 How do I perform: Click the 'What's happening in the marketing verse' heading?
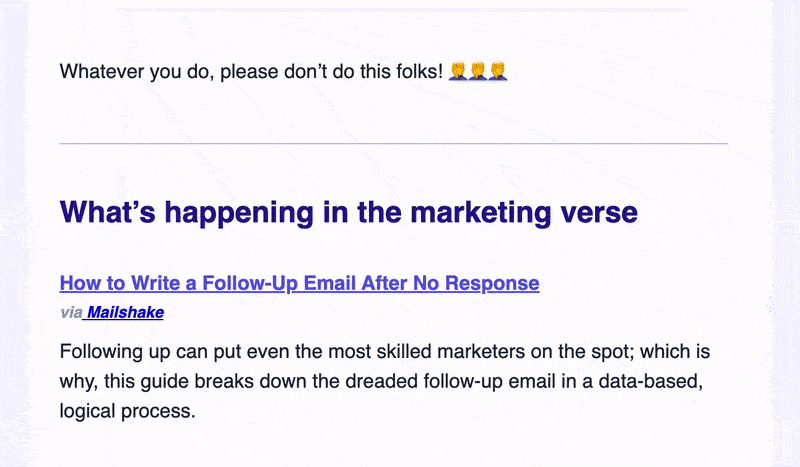tap(348, 212)
